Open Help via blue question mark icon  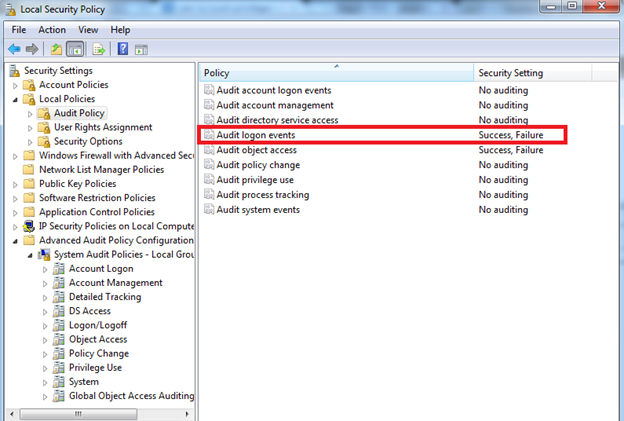(123, 49)
